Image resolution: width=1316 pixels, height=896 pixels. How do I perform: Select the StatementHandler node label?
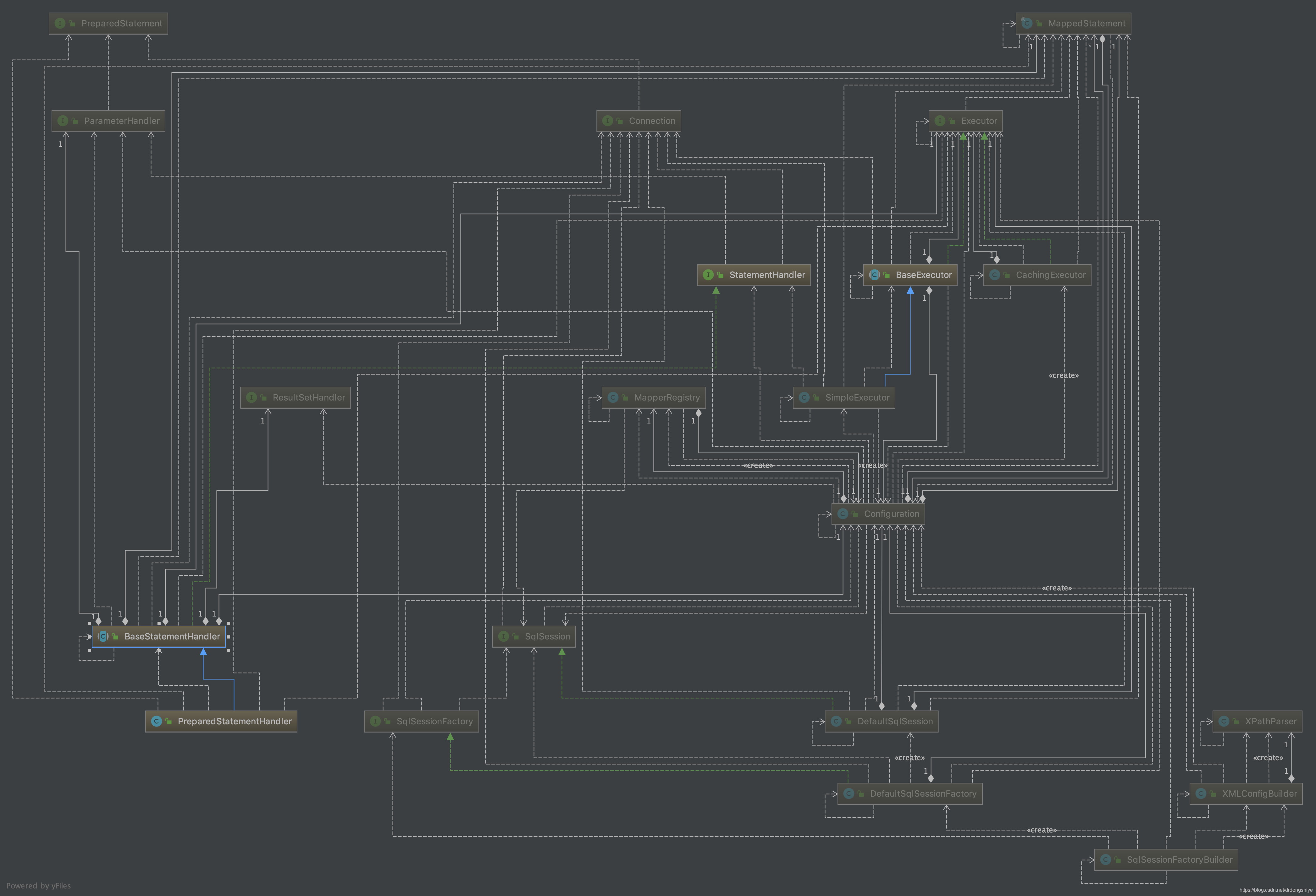point(767,275)
